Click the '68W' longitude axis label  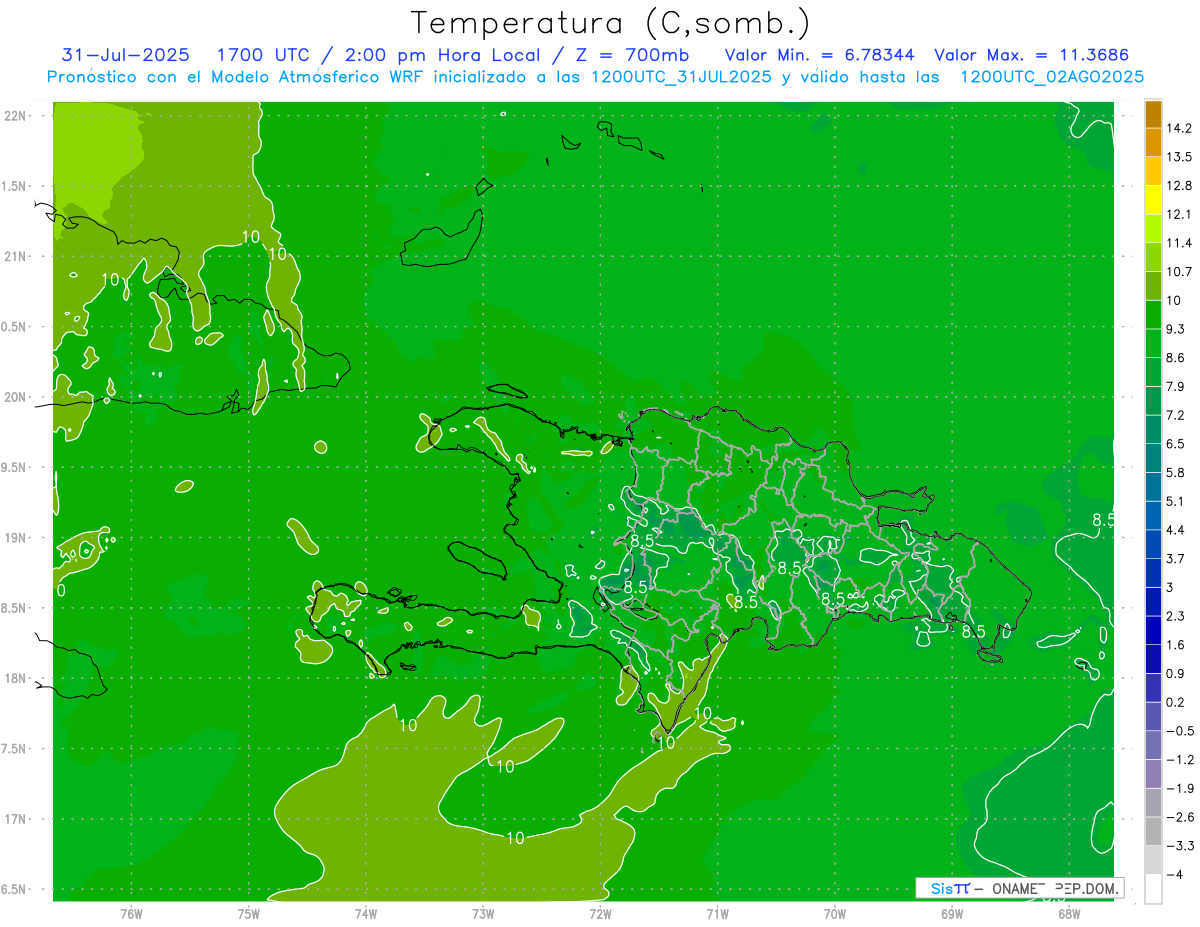pos(1069,913)
